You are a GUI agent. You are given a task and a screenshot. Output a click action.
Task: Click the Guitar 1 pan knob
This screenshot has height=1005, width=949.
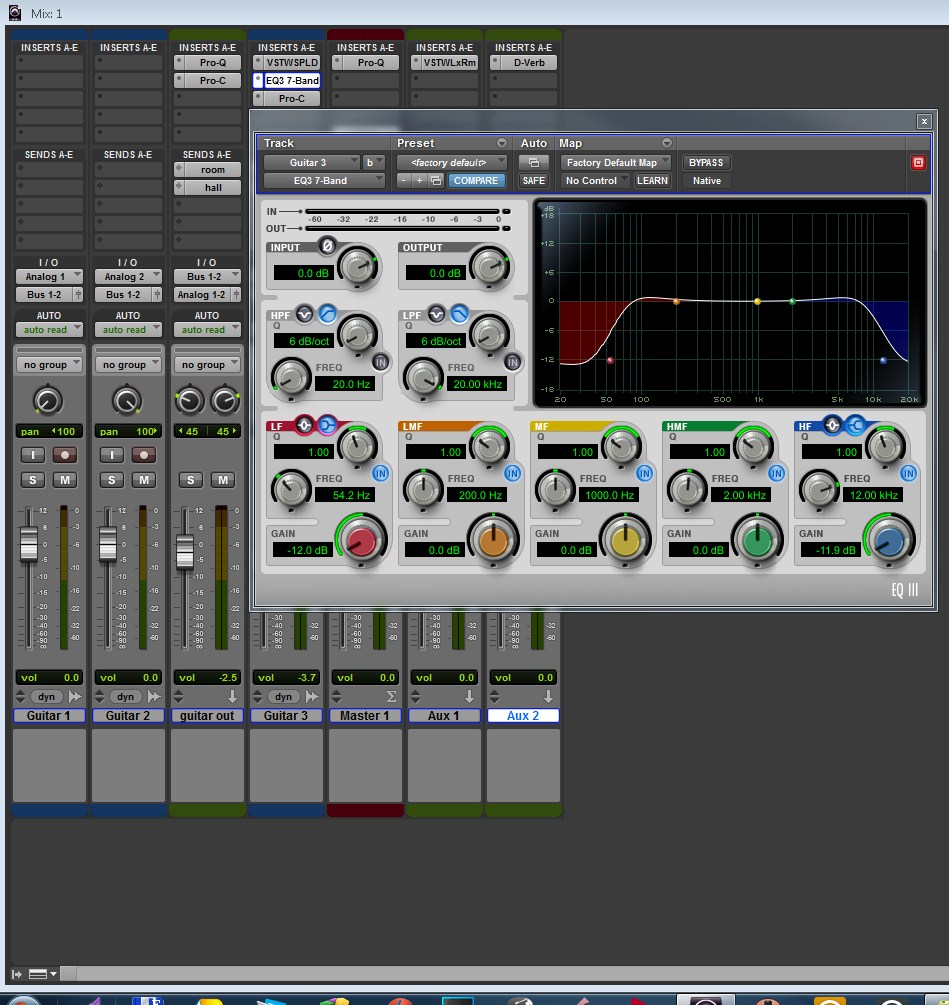click(x=48, y=401)
